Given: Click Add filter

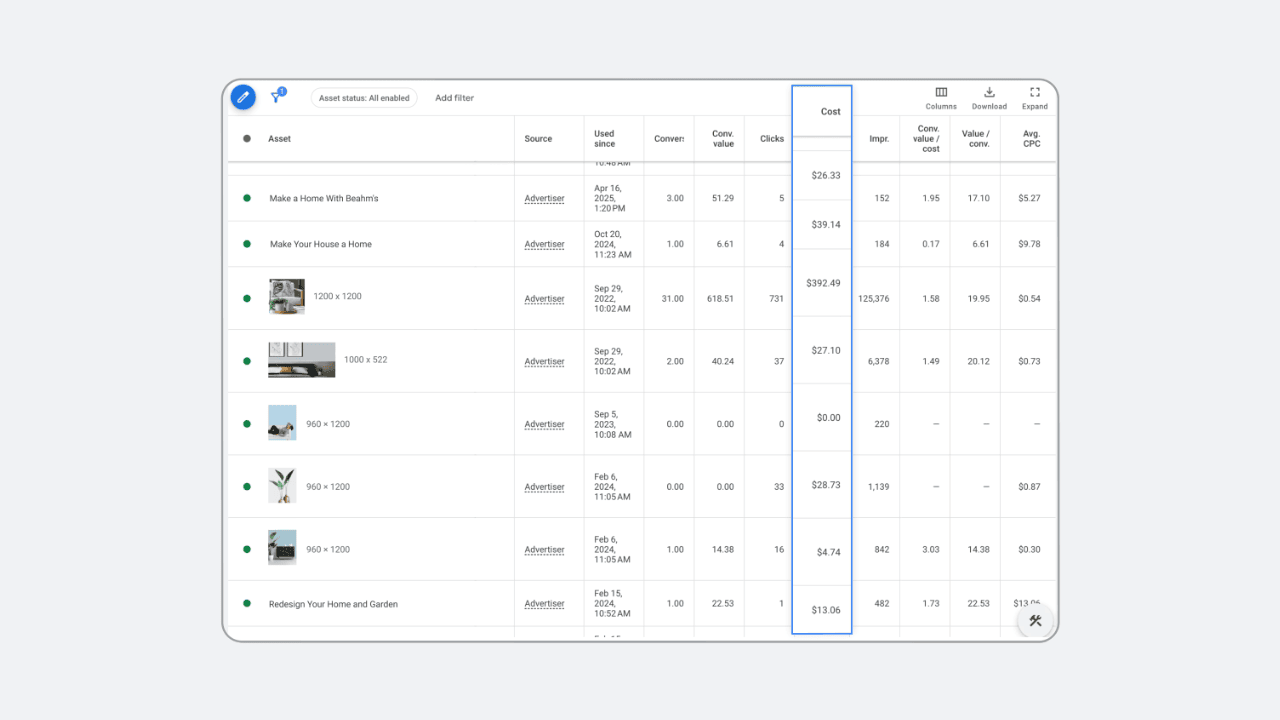Looking at the screenshot, I should [x=454, y=98].
